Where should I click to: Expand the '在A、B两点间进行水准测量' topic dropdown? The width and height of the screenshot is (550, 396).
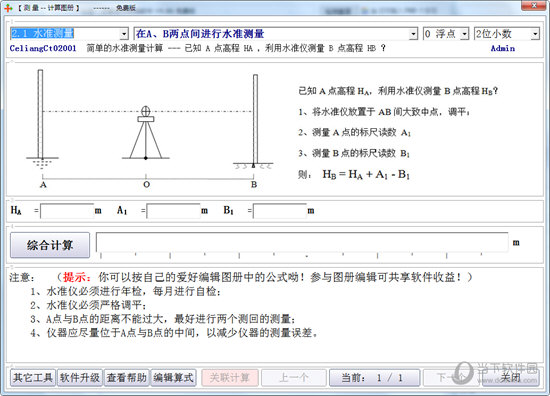[413, 34]
